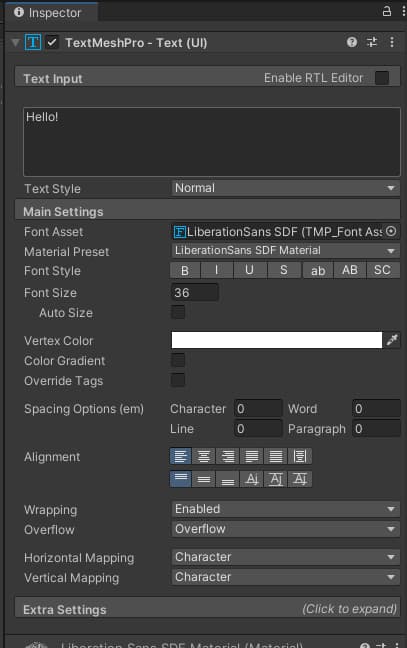Screen dimensions: 407x648
Task: Open TextMeshPro component help reference
Action: point(352,42)
